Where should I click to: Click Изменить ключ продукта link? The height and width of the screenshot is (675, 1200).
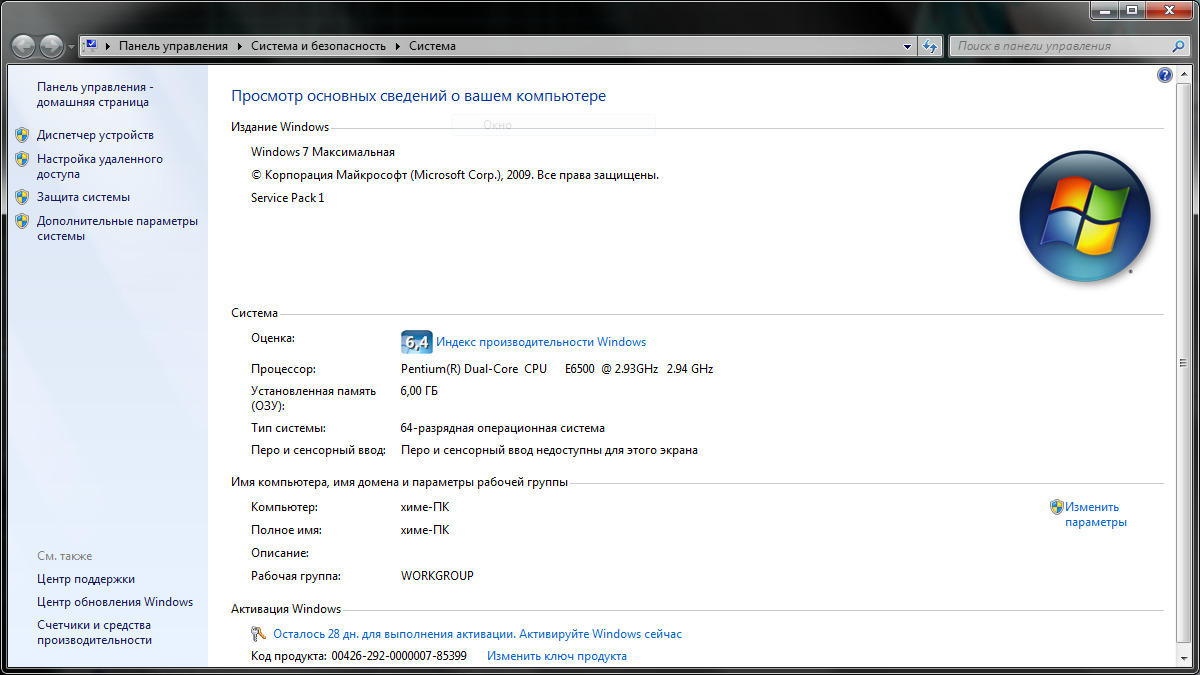pos(557,656)
